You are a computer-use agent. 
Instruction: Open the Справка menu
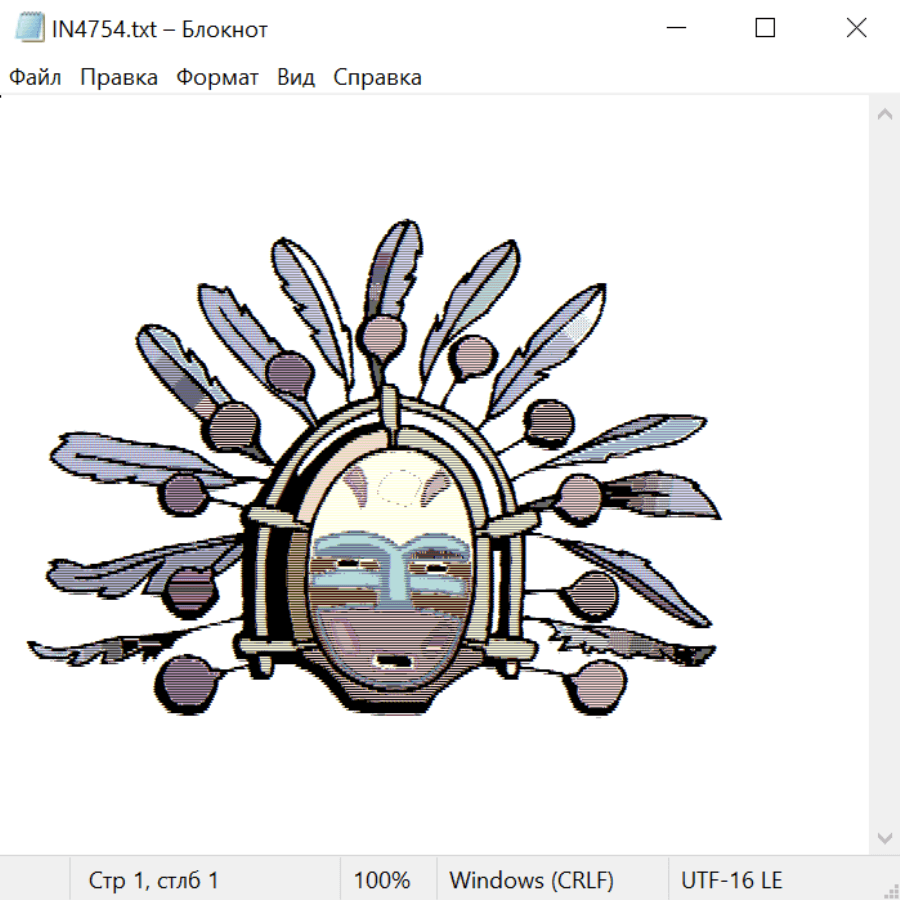click(377, 77)
